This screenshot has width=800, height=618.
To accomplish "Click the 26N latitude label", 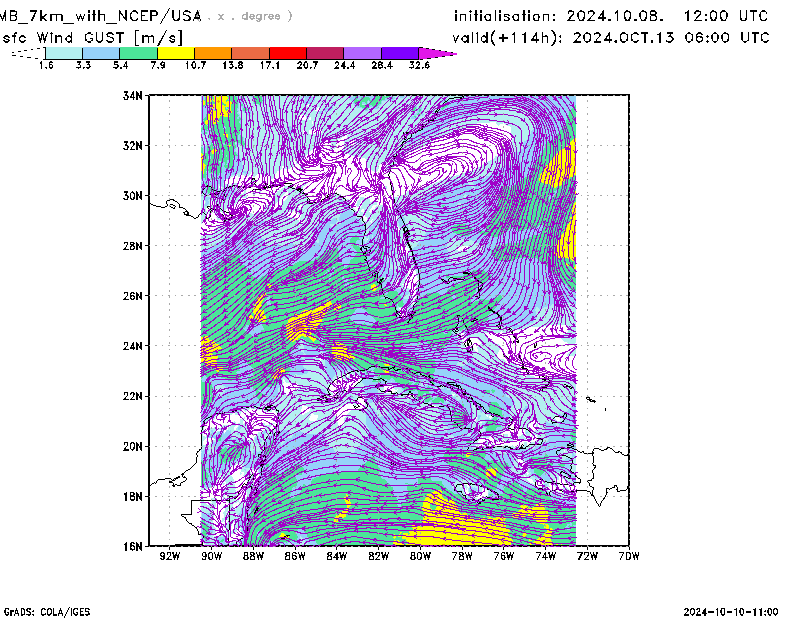I will coord(133,296).
